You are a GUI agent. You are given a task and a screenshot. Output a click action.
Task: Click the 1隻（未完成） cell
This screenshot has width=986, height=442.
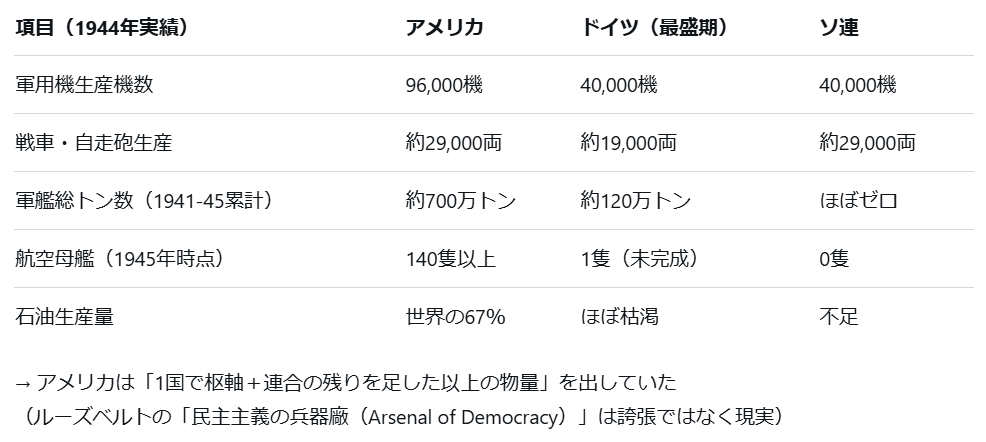[x=638, y=259]
